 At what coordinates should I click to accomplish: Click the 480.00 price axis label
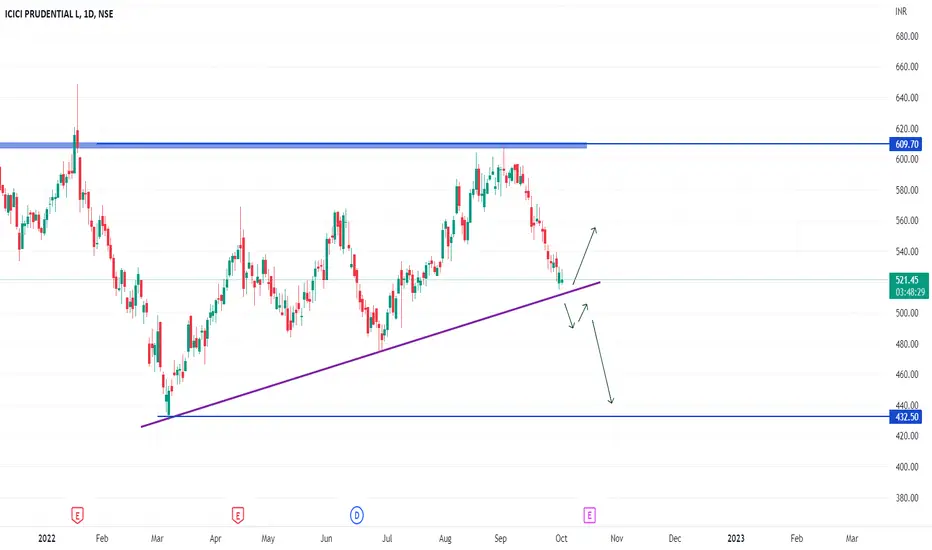coord(907,344)
